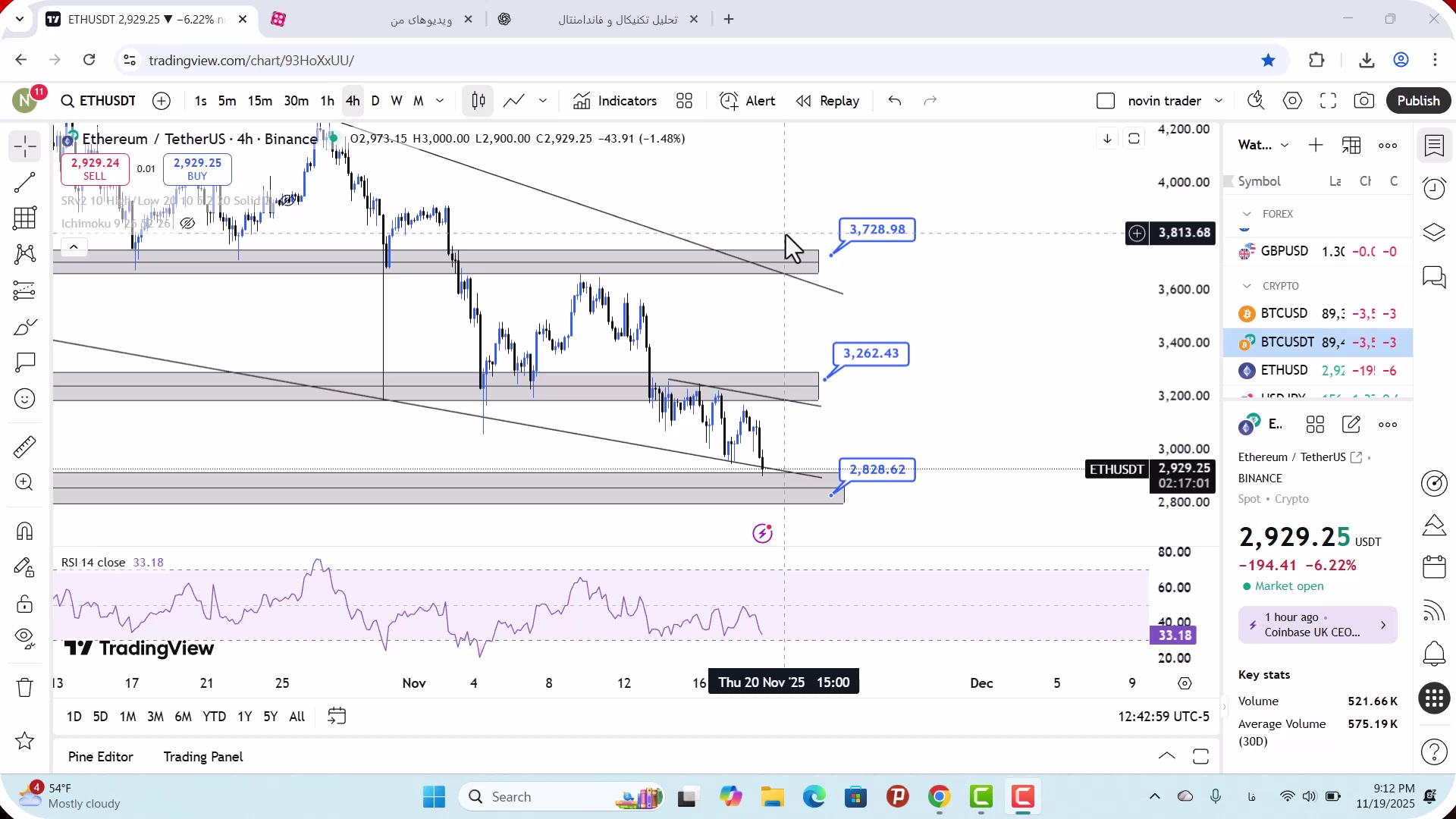Collapse the CRYPTO watchlist section

pyautogui.click(x=1247, y=287)
